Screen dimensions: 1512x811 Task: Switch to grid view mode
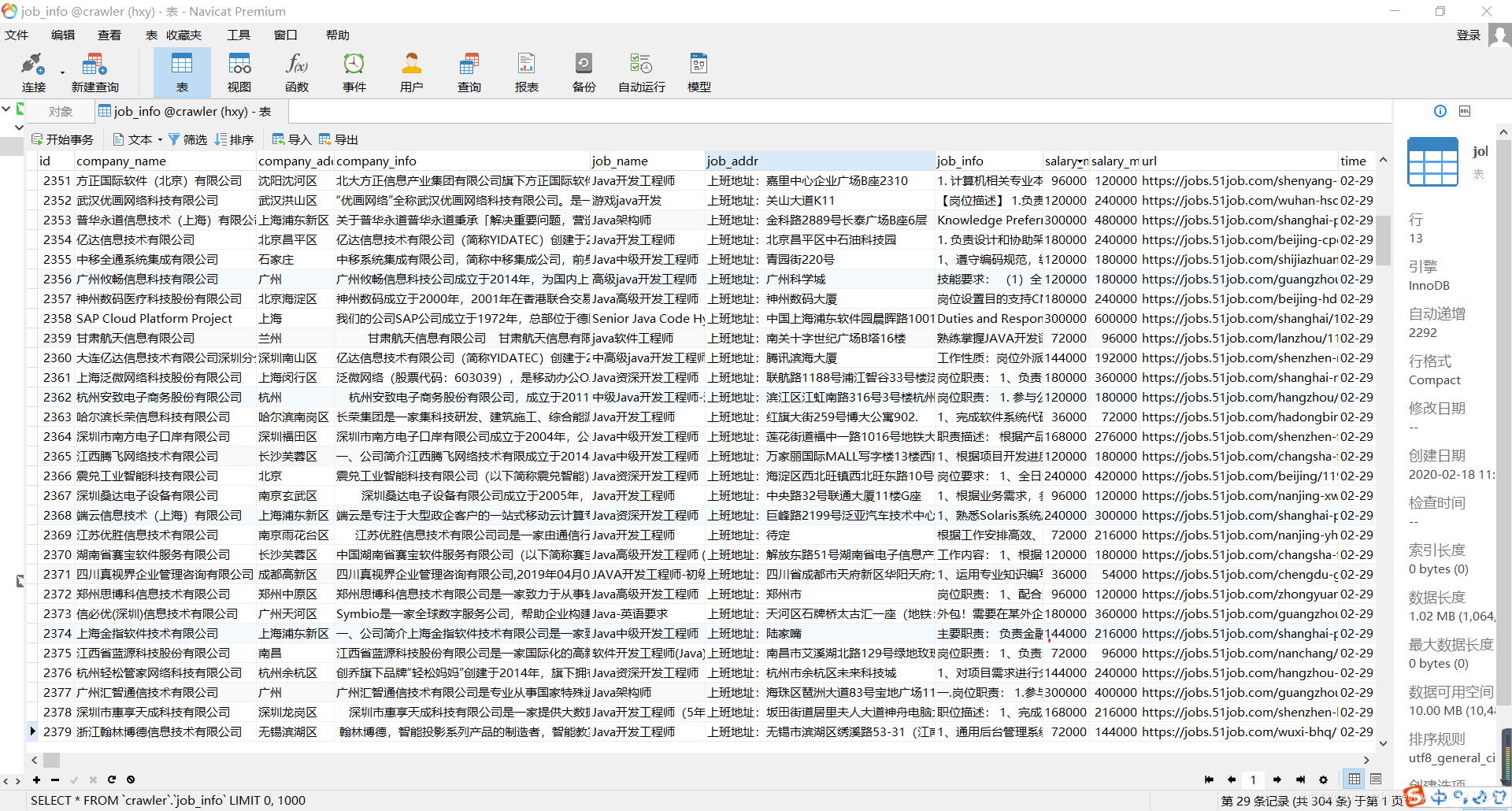[1354, 779]
